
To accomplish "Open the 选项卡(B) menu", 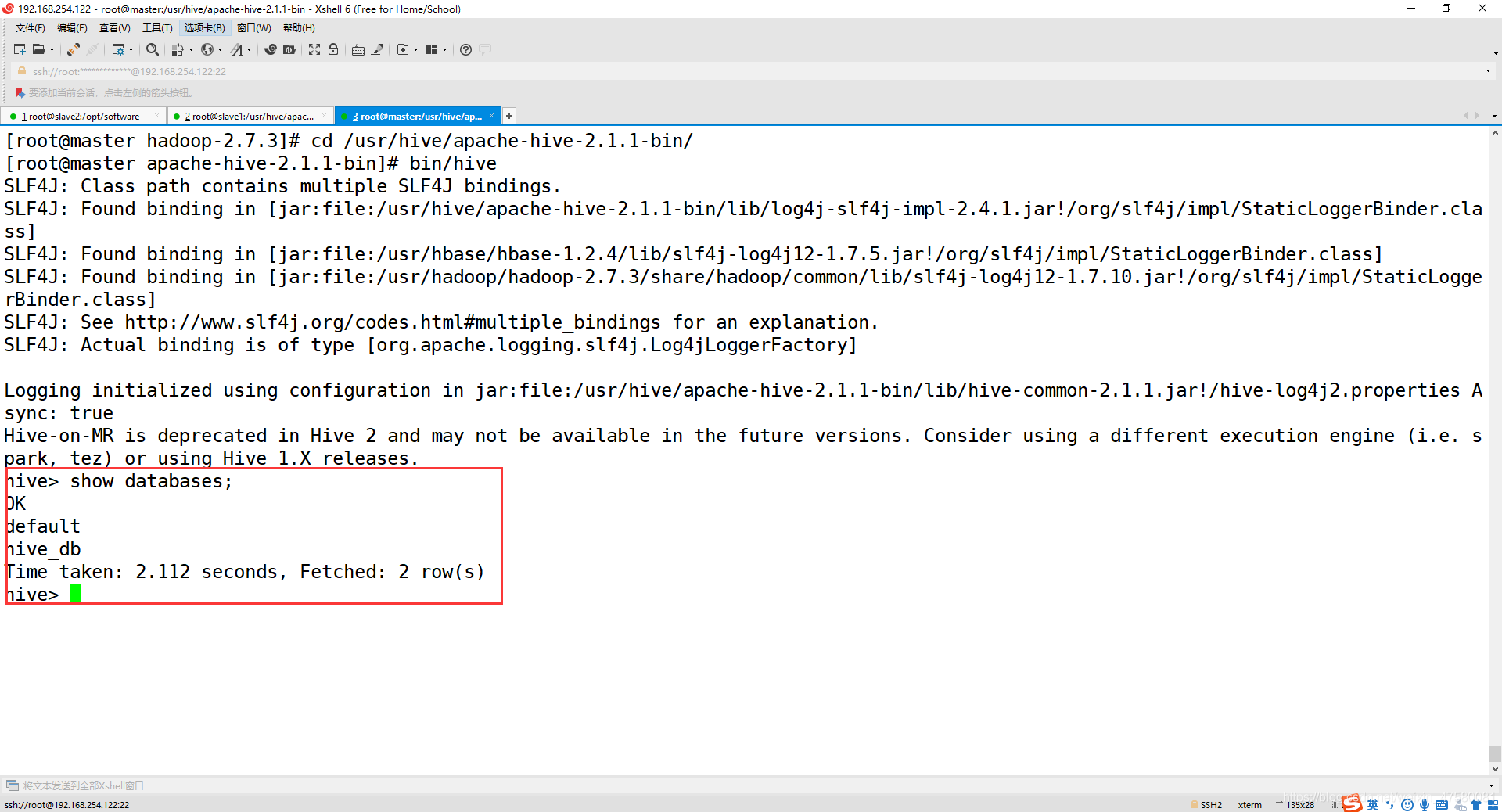I will [x=204, y=28].
